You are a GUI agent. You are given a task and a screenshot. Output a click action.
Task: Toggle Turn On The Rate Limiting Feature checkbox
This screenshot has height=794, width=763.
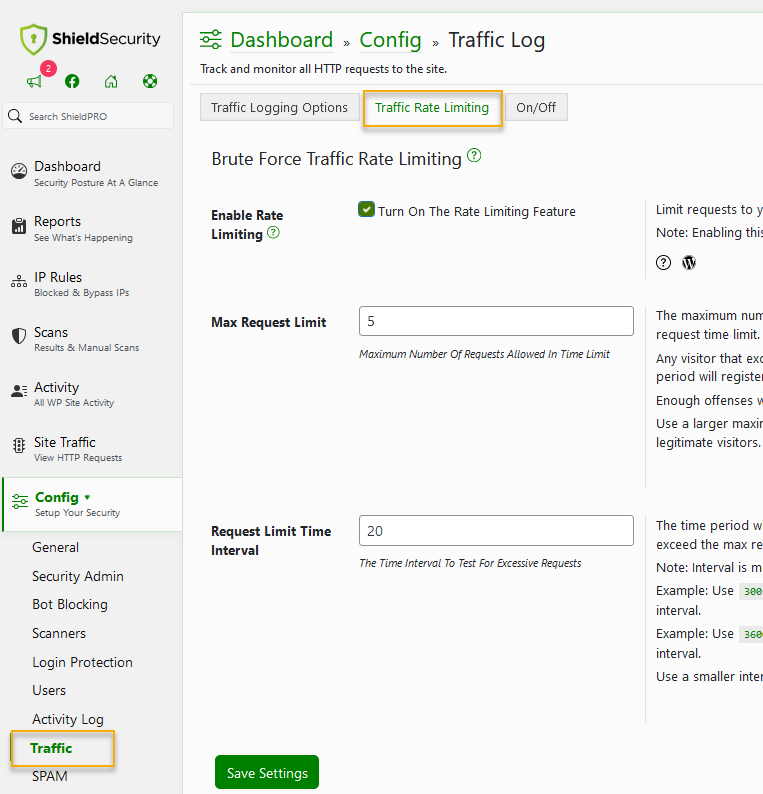pyautogui.click(x=366, y=209)
